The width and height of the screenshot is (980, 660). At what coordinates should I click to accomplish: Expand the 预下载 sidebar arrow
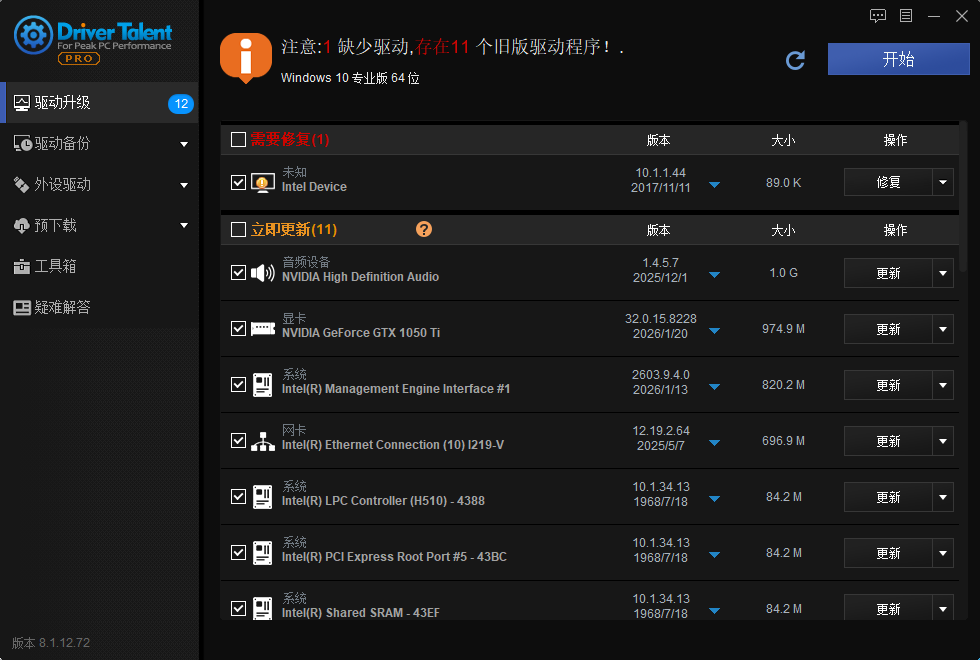coord(184,225)
